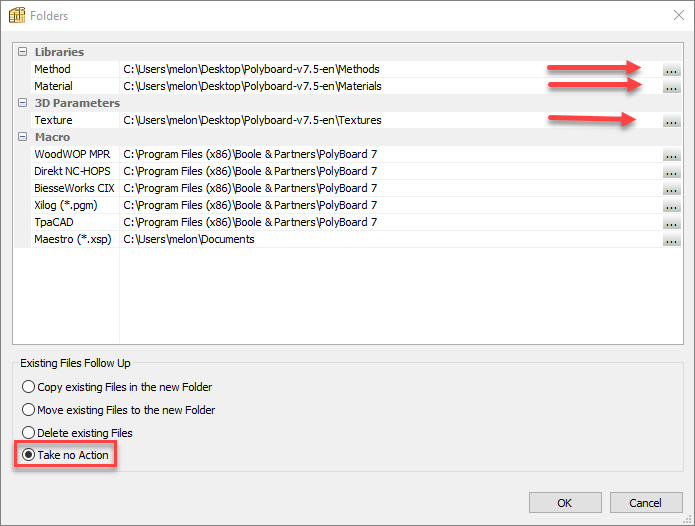Collapse the 3D Parameters group

point(23,103)
